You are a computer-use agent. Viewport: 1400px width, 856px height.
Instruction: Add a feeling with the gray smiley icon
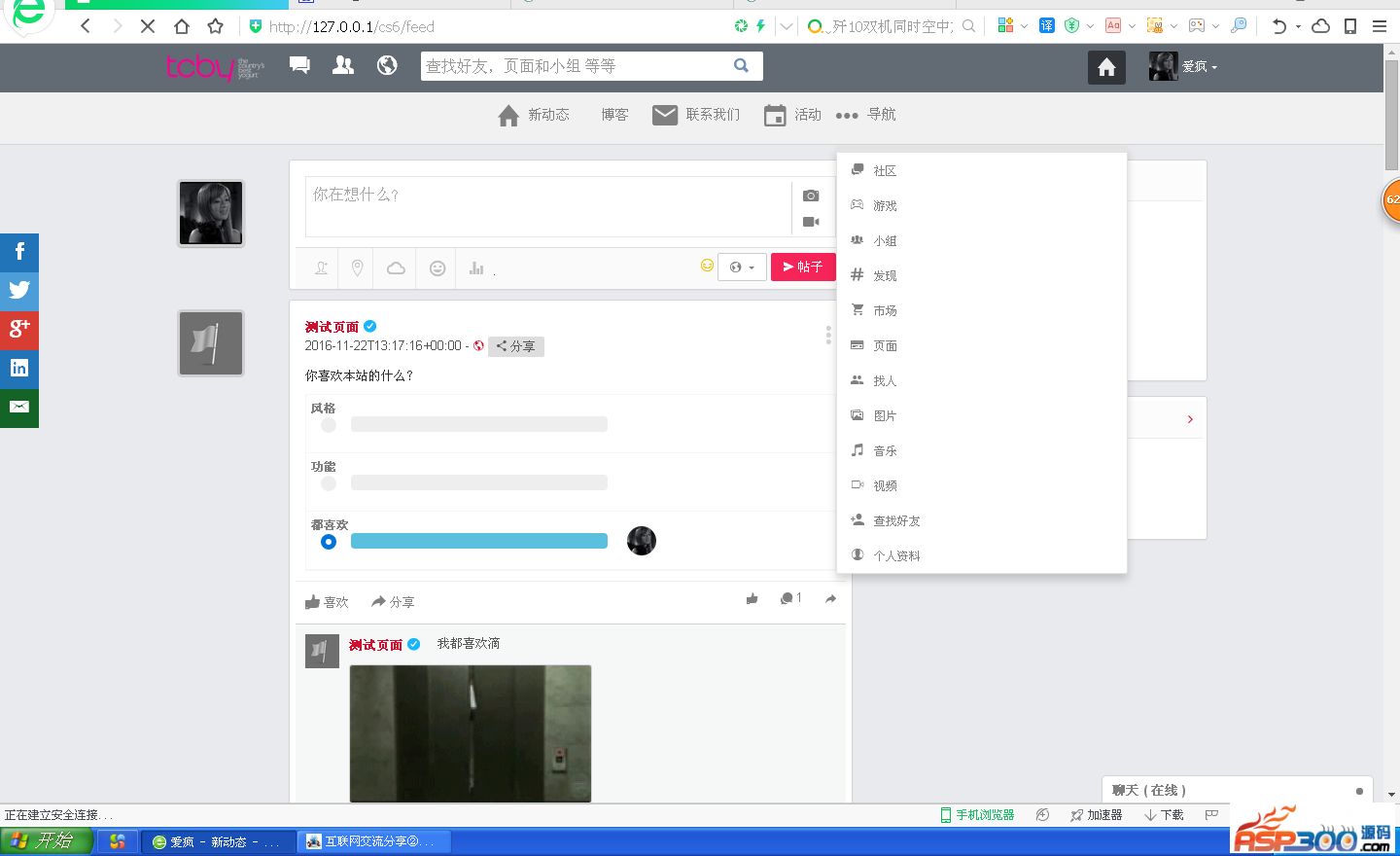pos(437,267)
